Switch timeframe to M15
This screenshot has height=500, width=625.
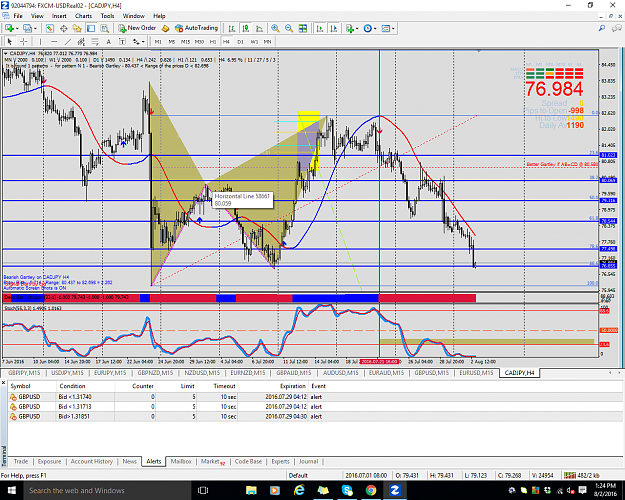(185, 41)
